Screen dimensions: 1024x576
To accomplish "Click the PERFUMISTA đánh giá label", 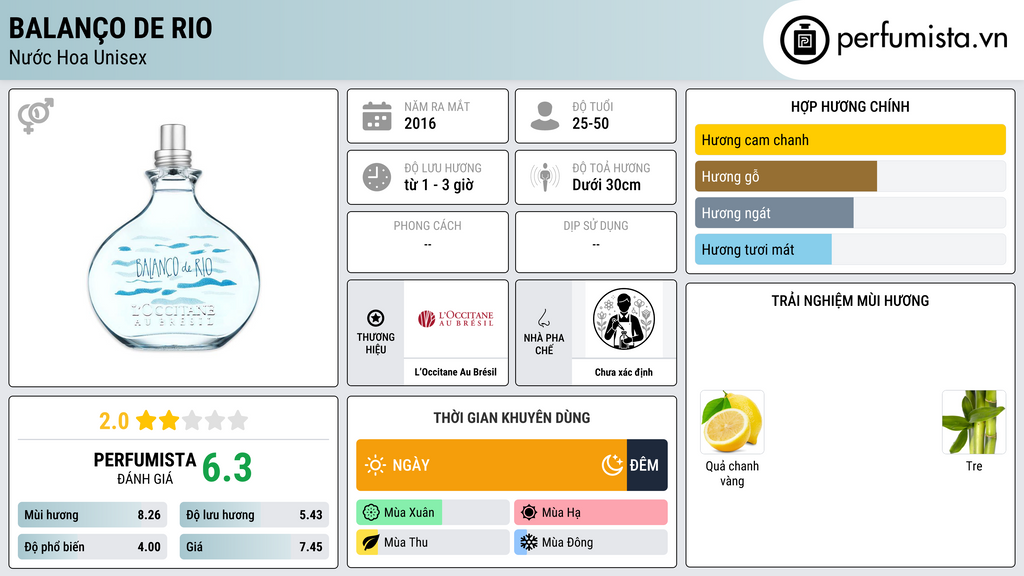I will (x=145, y=468).
